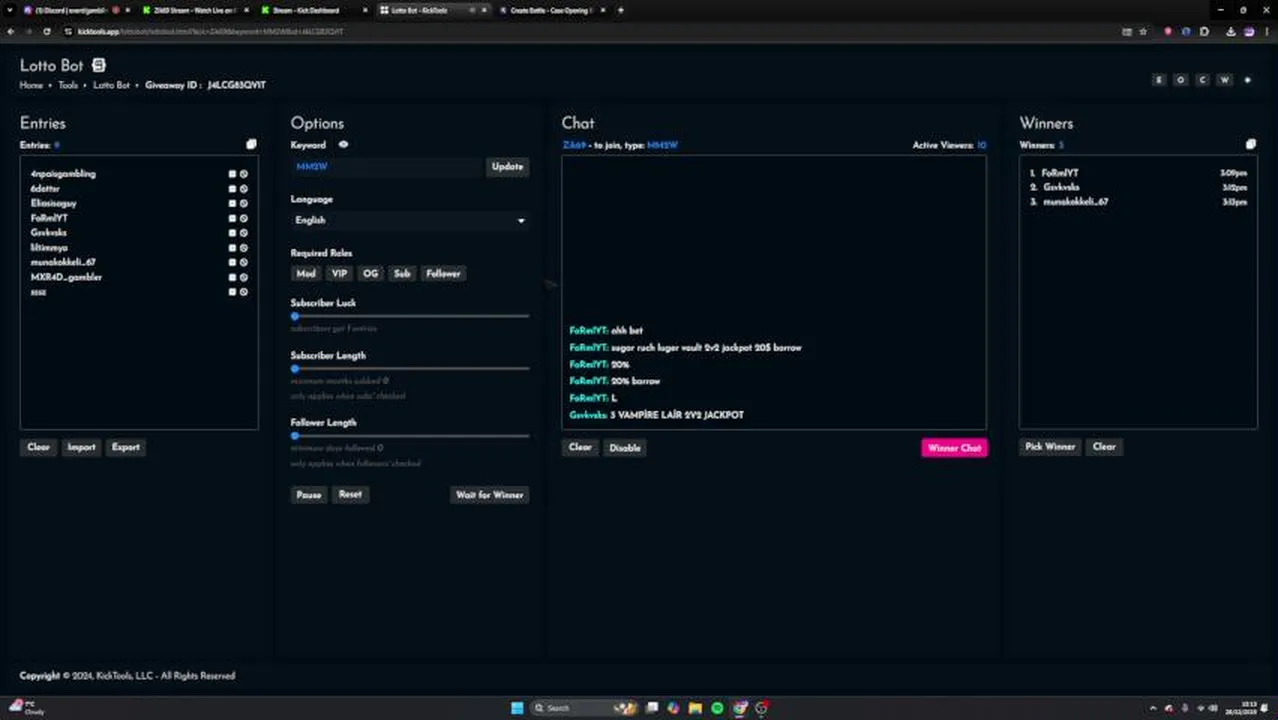Toggle the square box for 6datter
The height and width of the screenshot is (720, 1278).
pos(232,188)
